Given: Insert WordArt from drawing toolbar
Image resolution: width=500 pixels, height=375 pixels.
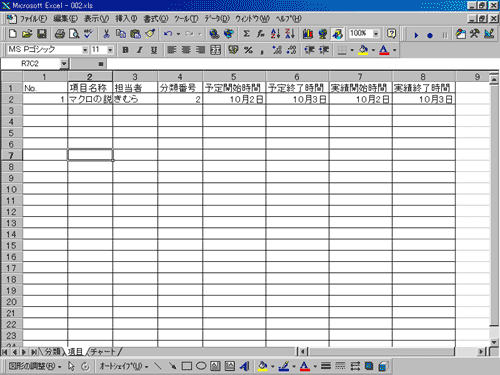Looking at the screenshot, I should (x=244, y=366).
